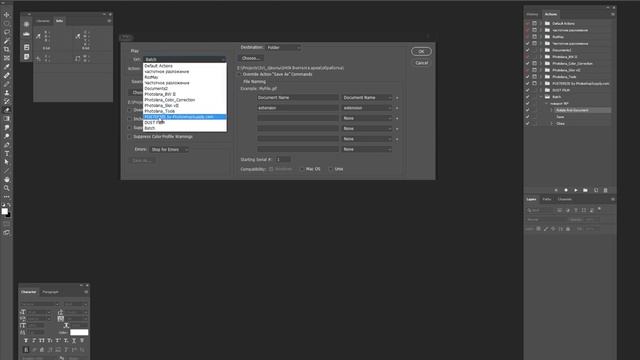Select the Dodge tool

pos(7,136)
